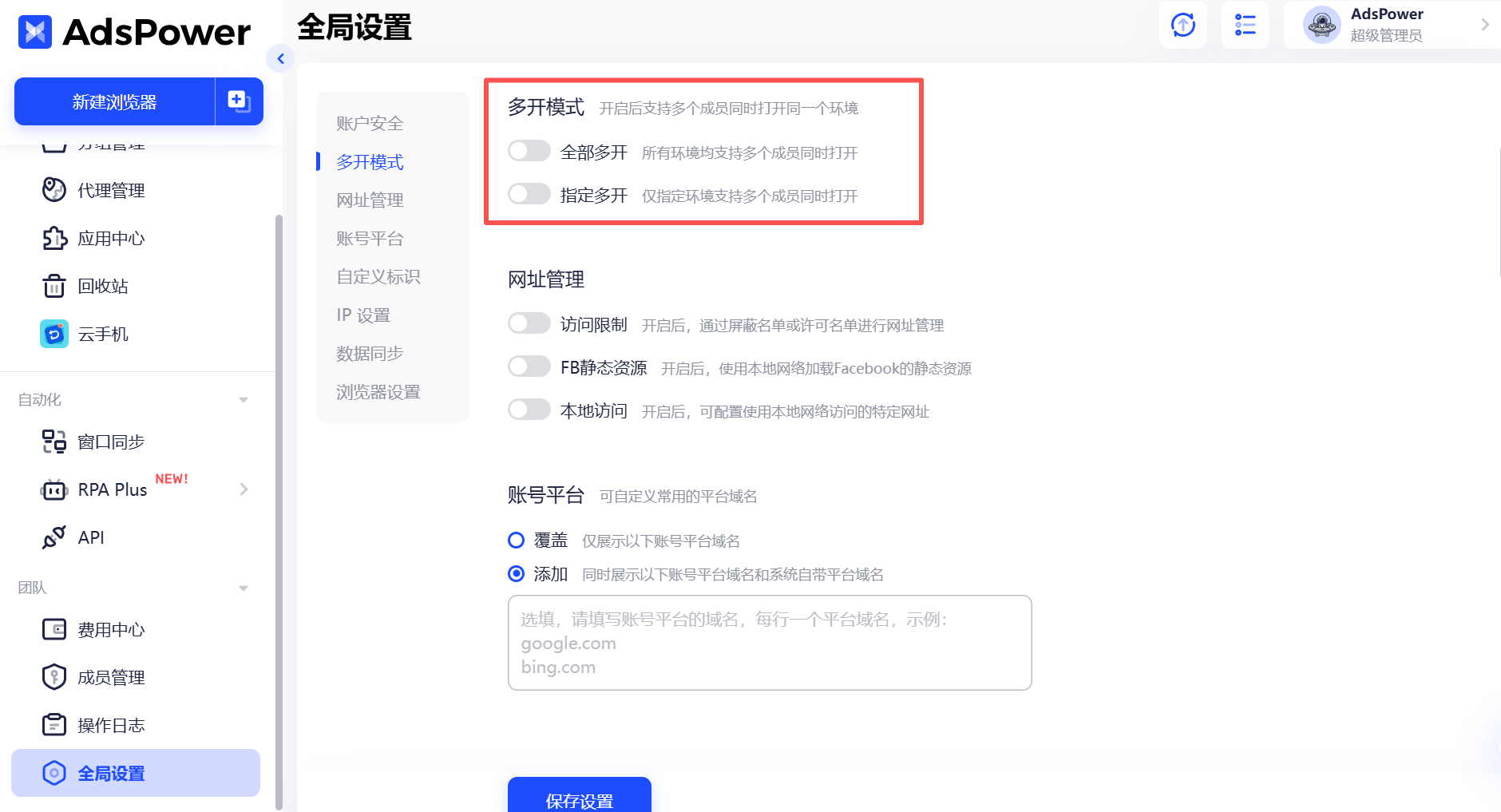Click the member management shield icon

click(x=53, y=677)
